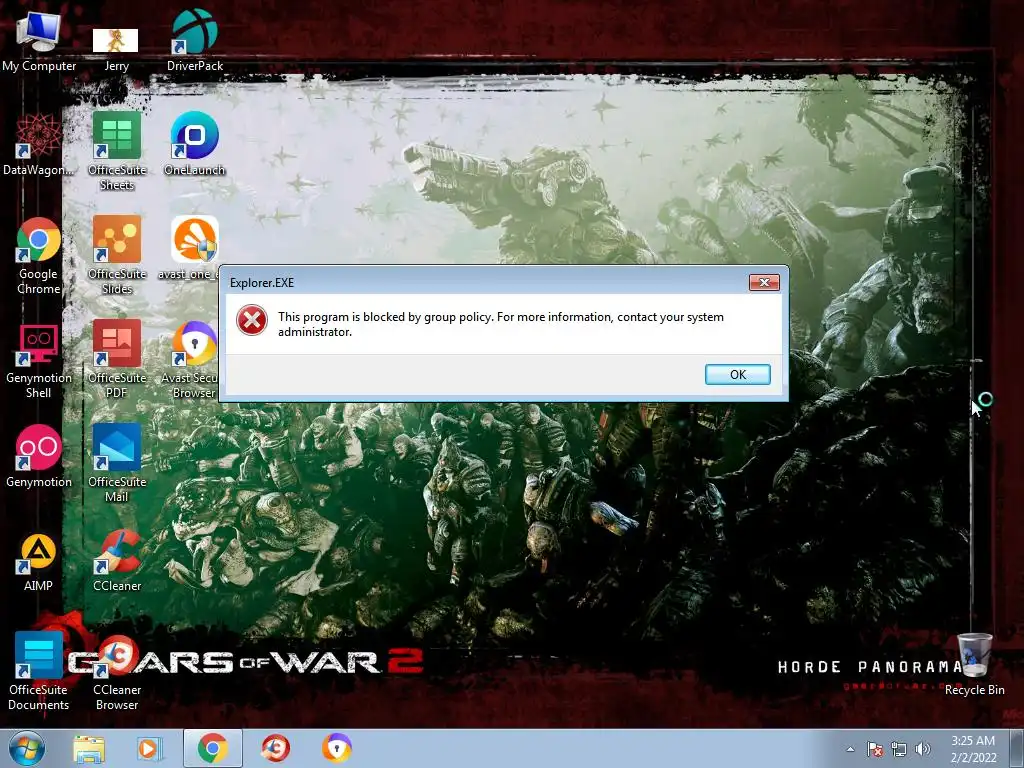Click the Show desktop strip

click(x=1017, y=749)
